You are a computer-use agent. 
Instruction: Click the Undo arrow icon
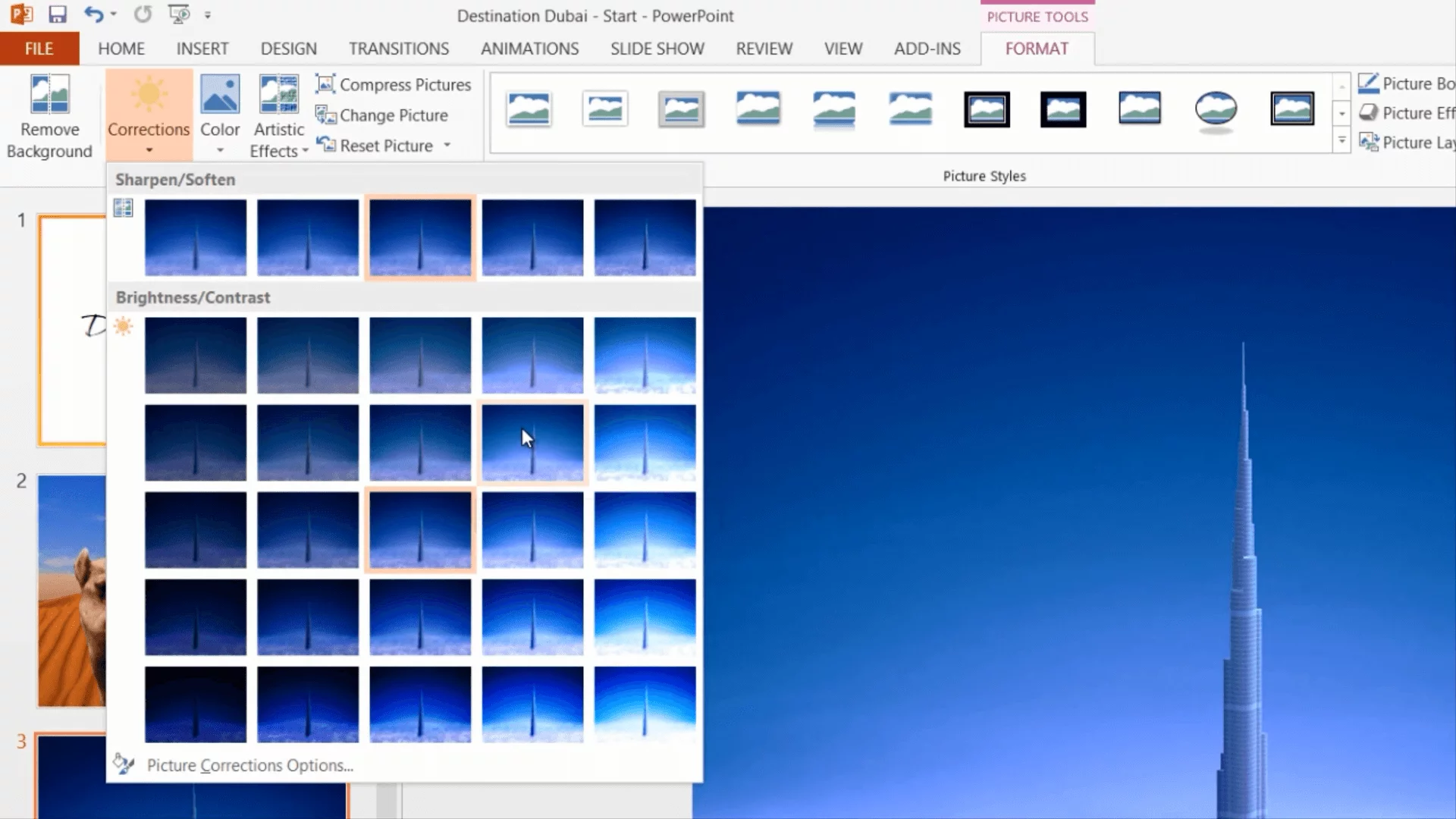[93, 14]
